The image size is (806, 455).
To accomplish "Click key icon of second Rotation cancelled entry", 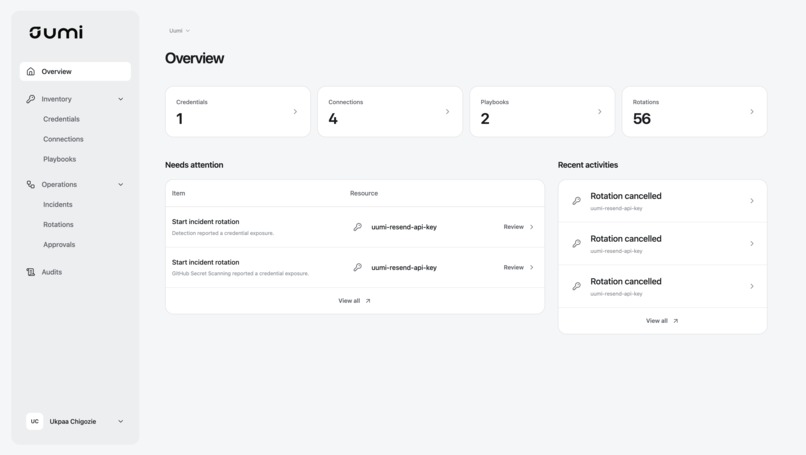I will 577,244.
